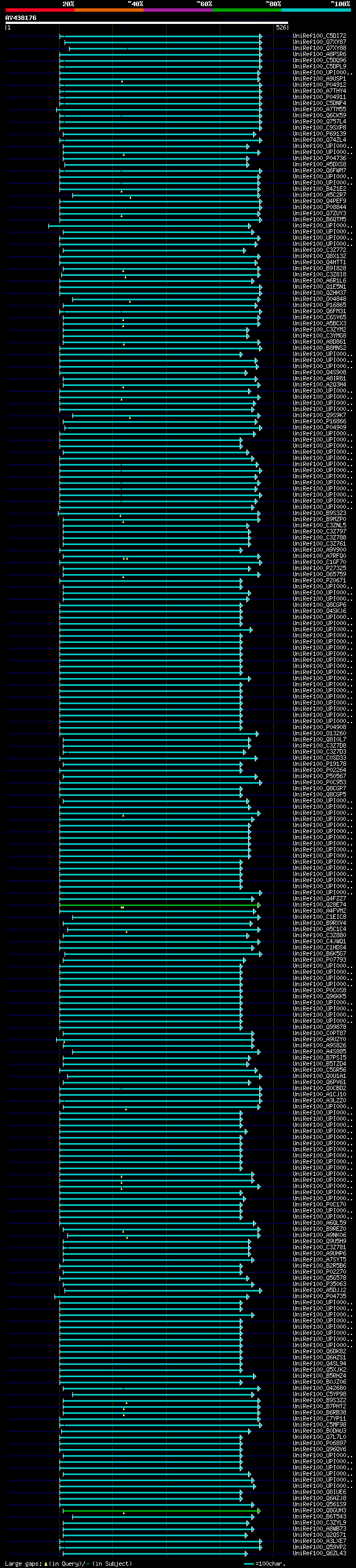Select label UniRef100_A9USP1

point(319,78)
